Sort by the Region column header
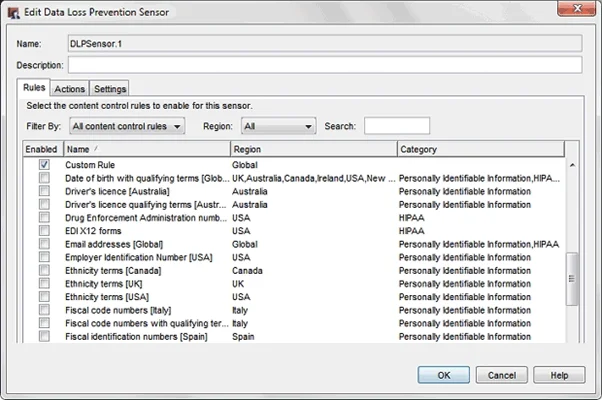 coord(314,149)
